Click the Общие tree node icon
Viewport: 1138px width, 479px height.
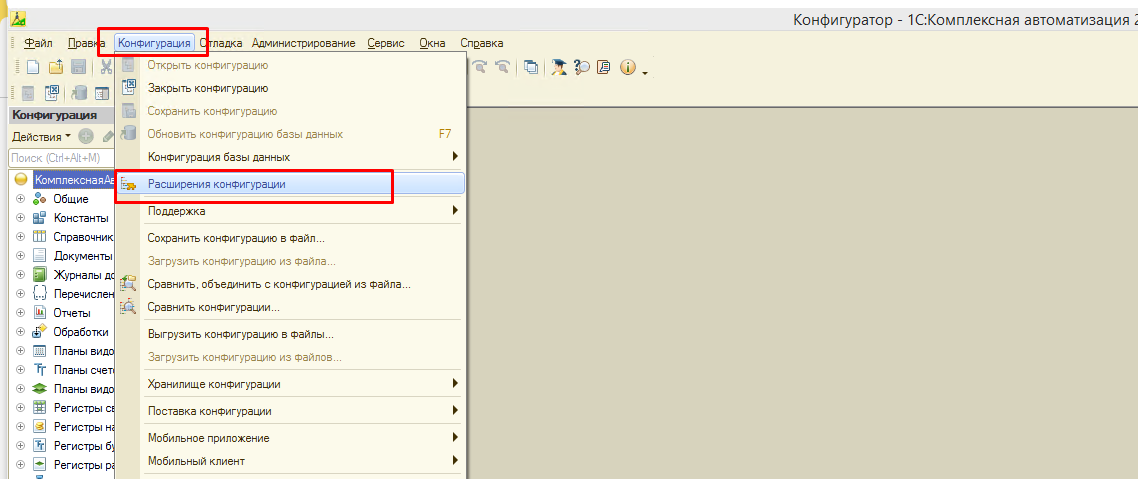40,198
